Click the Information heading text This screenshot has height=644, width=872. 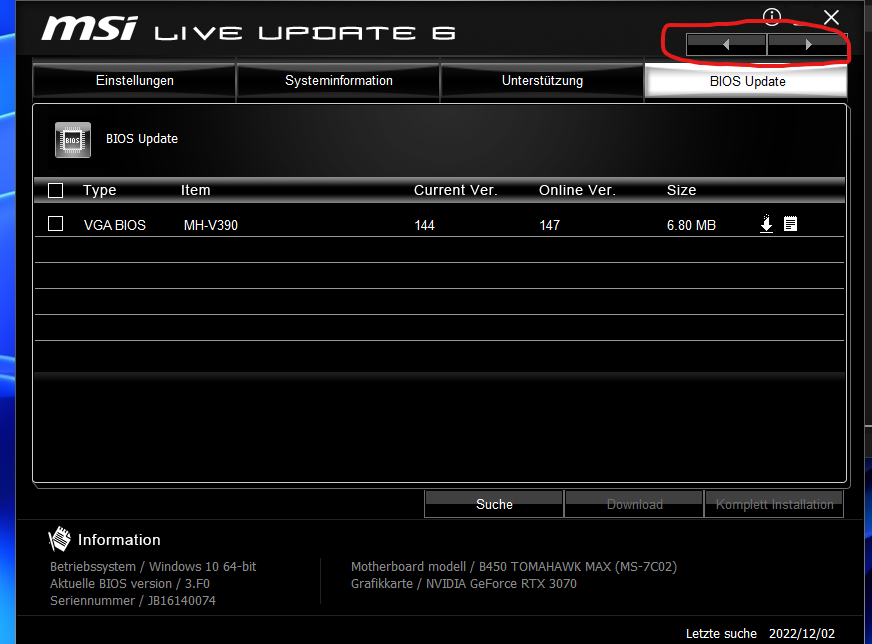coord(119,539)
